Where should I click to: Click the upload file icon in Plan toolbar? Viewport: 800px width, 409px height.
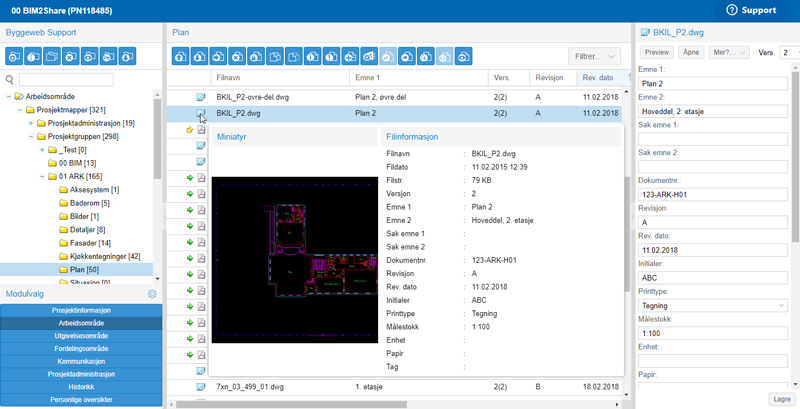point(181,56)
